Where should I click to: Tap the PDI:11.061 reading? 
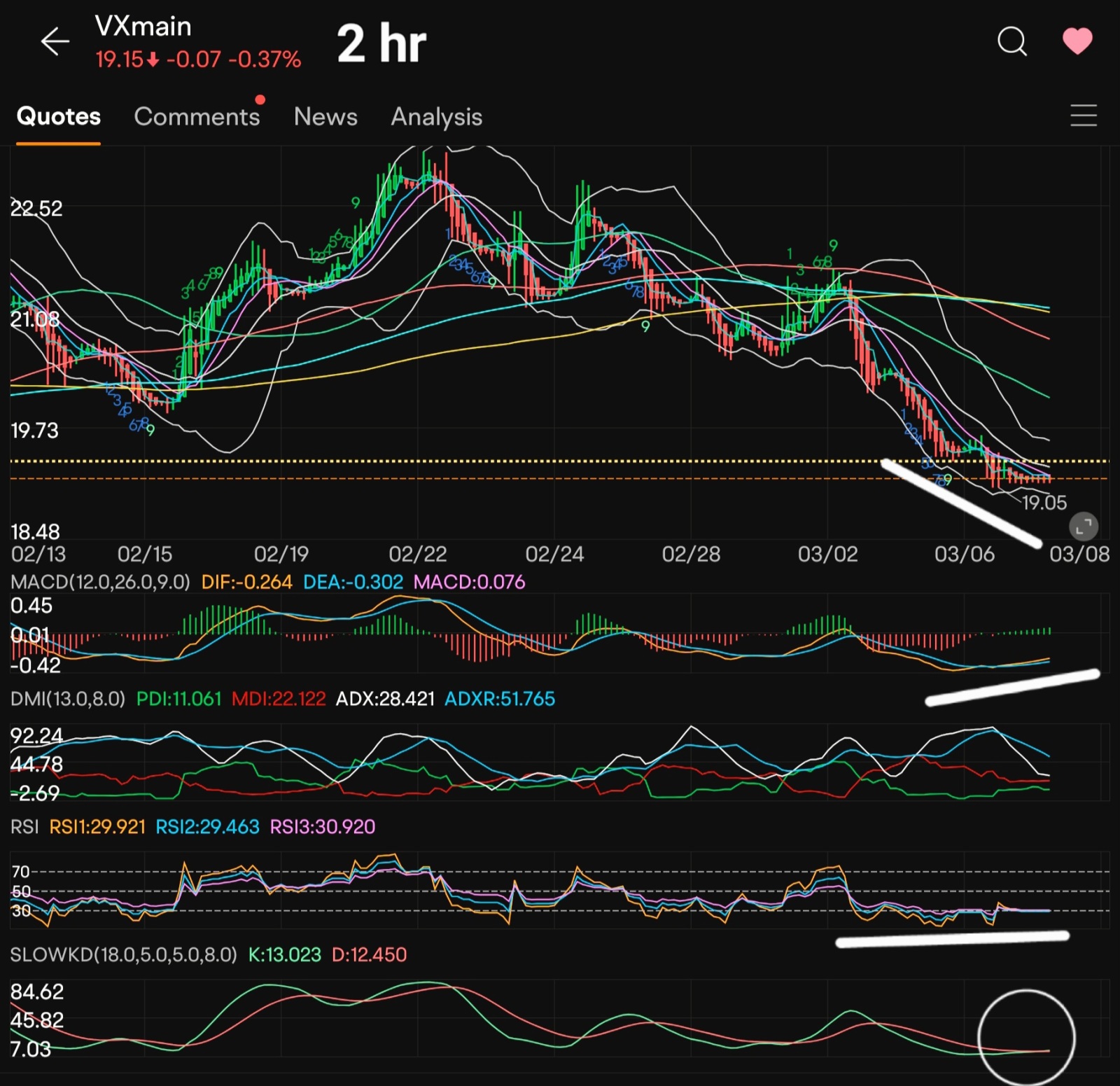pyautogui.click(x=178, y=699)
